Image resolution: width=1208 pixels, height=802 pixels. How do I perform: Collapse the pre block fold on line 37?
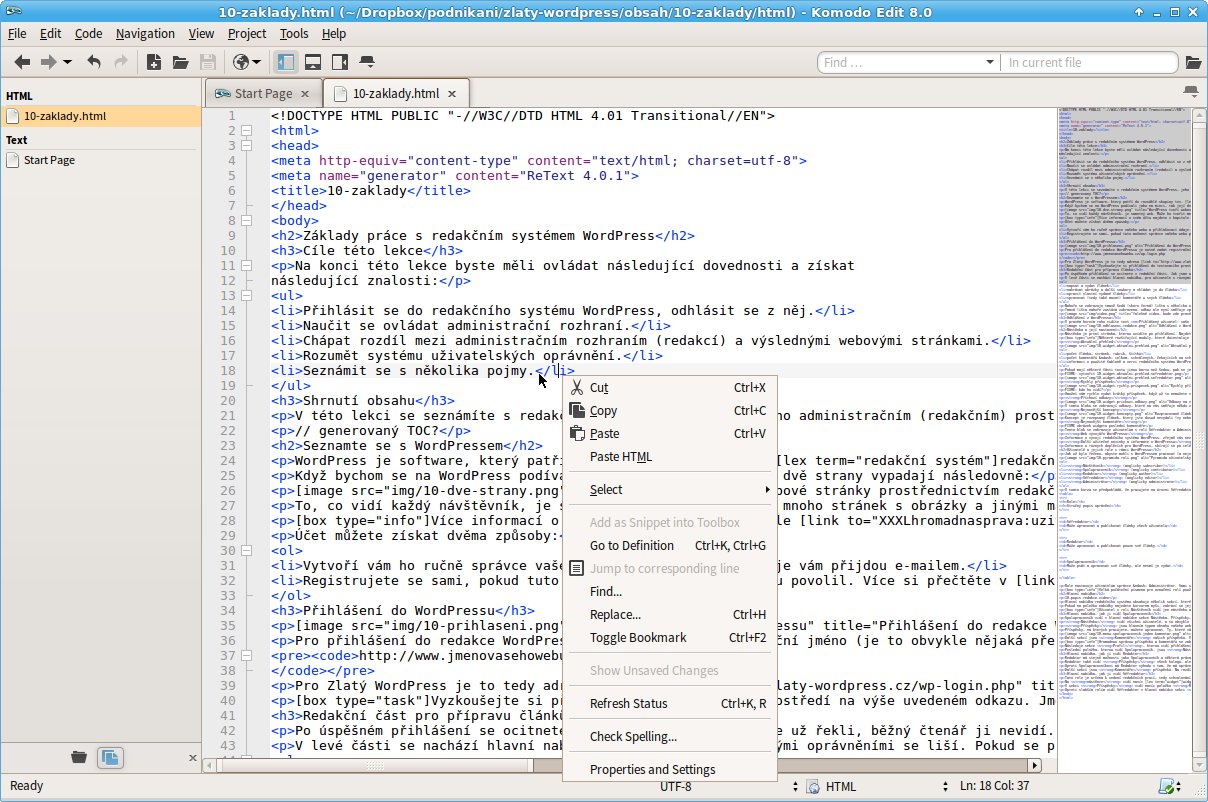246,655
